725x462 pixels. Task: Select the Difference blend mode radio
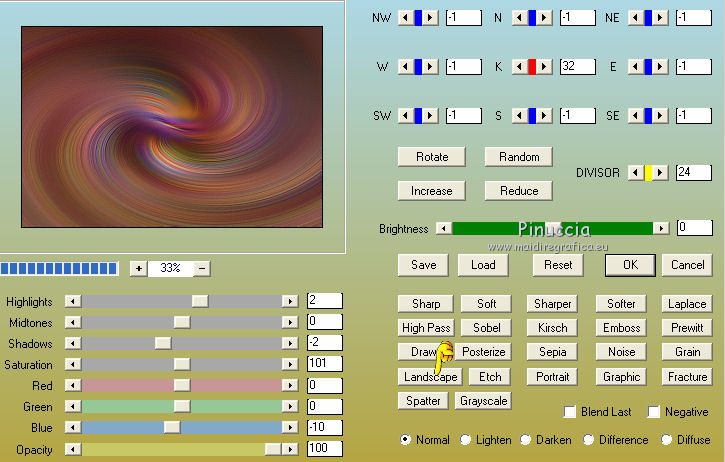(x=589, y=439)
